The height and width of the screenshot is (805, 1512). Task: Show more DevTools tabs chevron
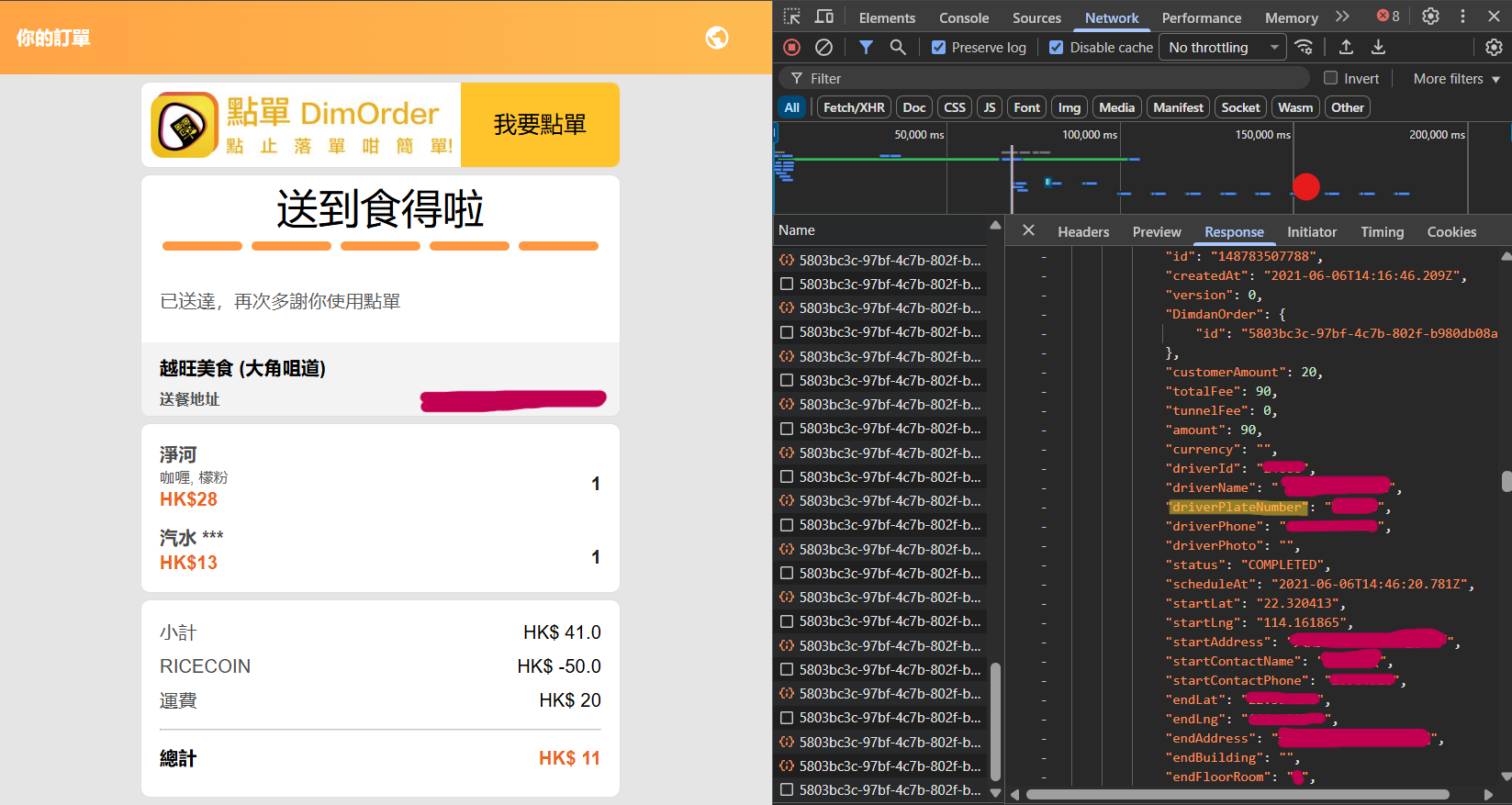click(1342, 17)
